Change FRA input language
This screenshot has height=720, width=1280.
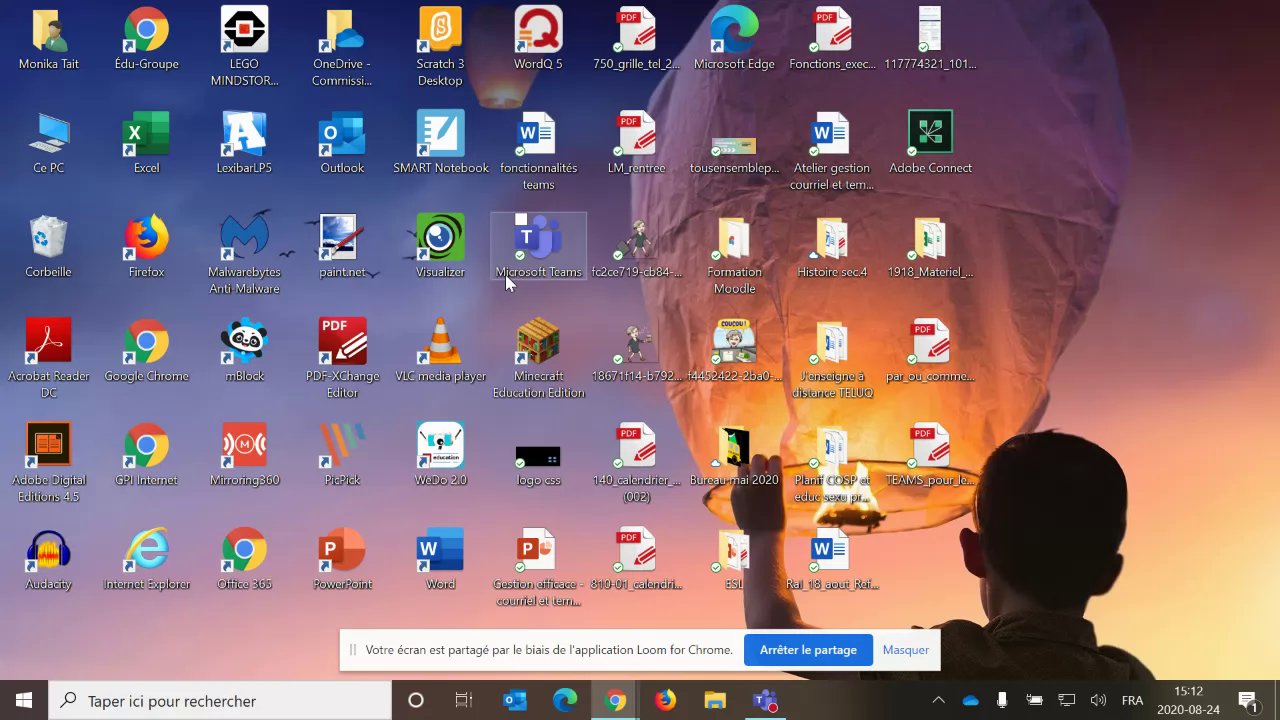click(1132, 701)
